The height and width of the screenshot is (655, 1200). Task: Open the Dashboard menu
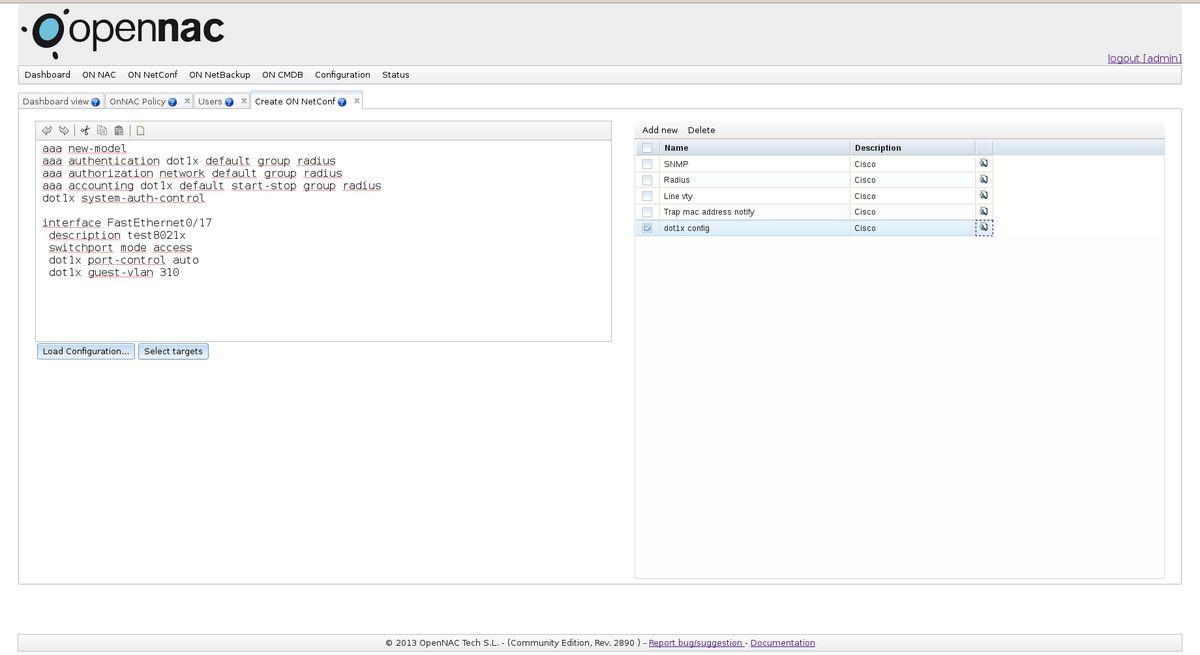tap(48, 75)
